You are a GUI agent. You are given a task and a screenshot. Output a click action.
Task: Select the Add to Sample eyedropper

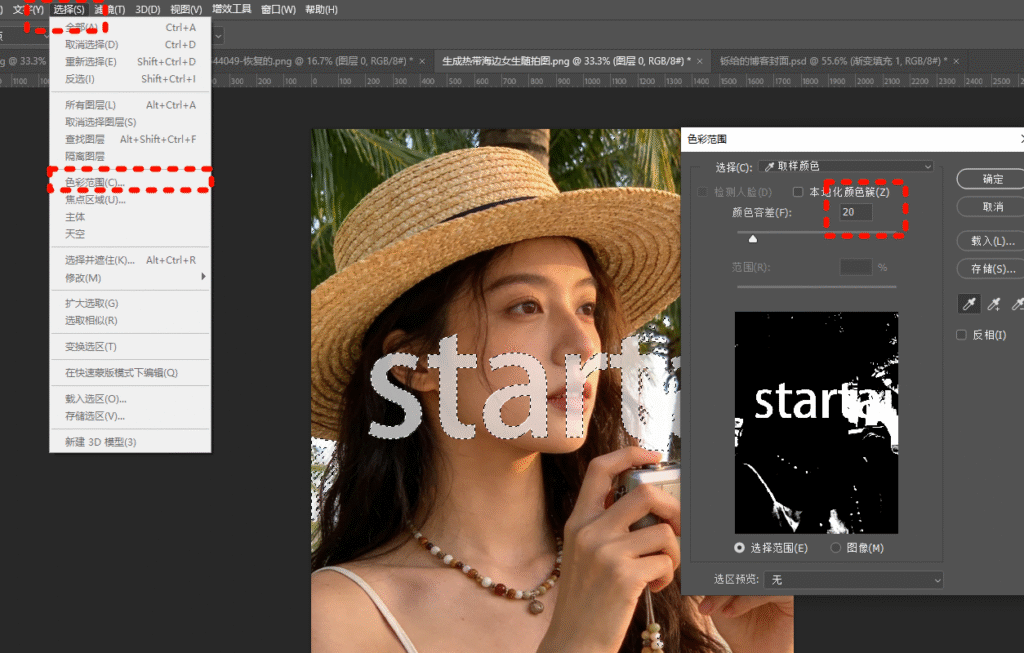coord(993,303)
